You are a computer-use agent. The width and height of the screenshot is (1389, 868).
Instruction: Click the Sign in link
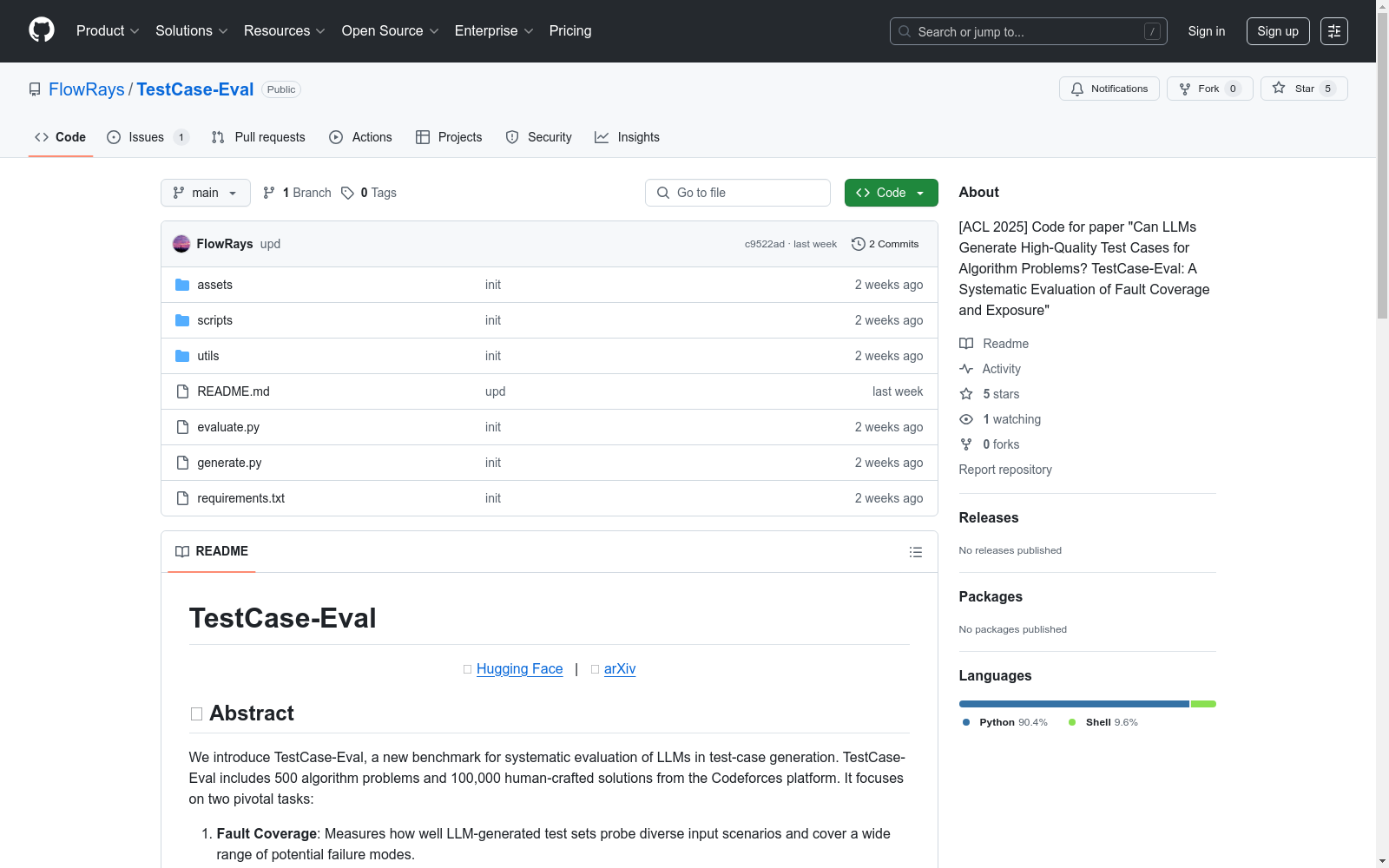click(1207, 31)
